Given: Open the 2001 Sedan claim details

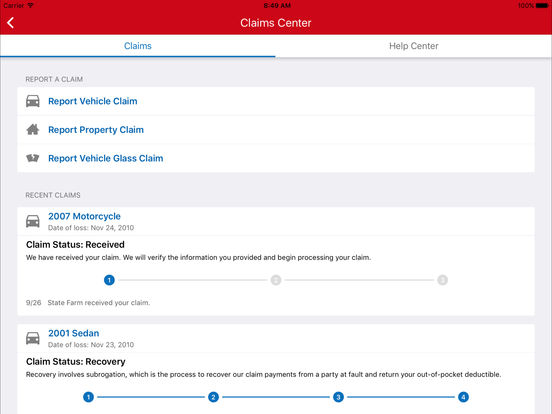Looking at the screenshot, I should pos(74,333).
